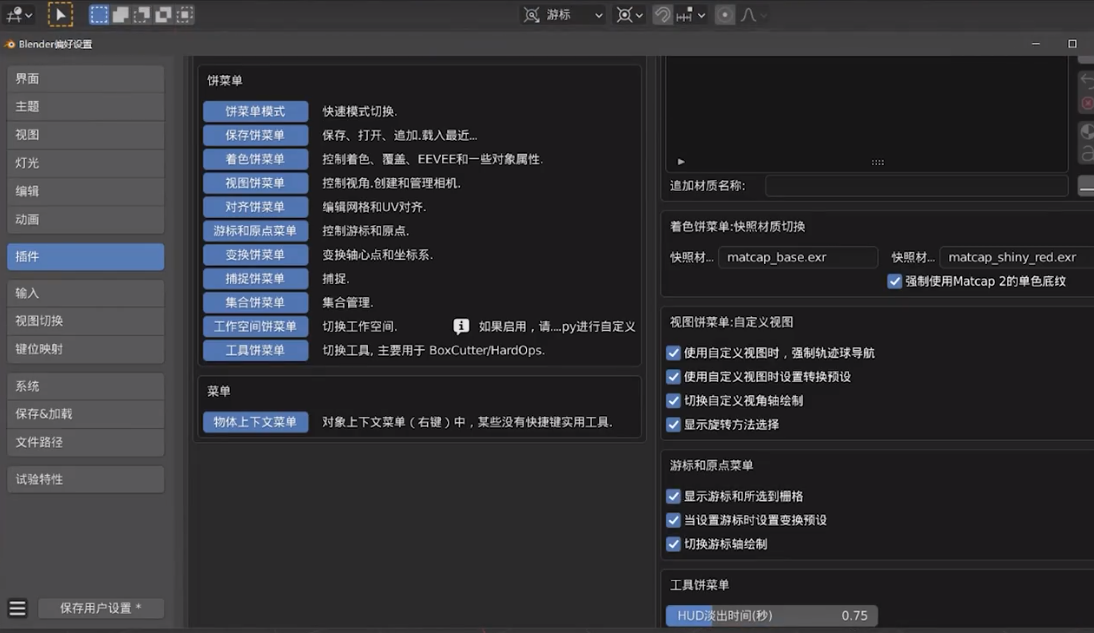The image size is (1094, 633).
Task: Toggle the 饼菜单模式 button
Action: [255, 111]
